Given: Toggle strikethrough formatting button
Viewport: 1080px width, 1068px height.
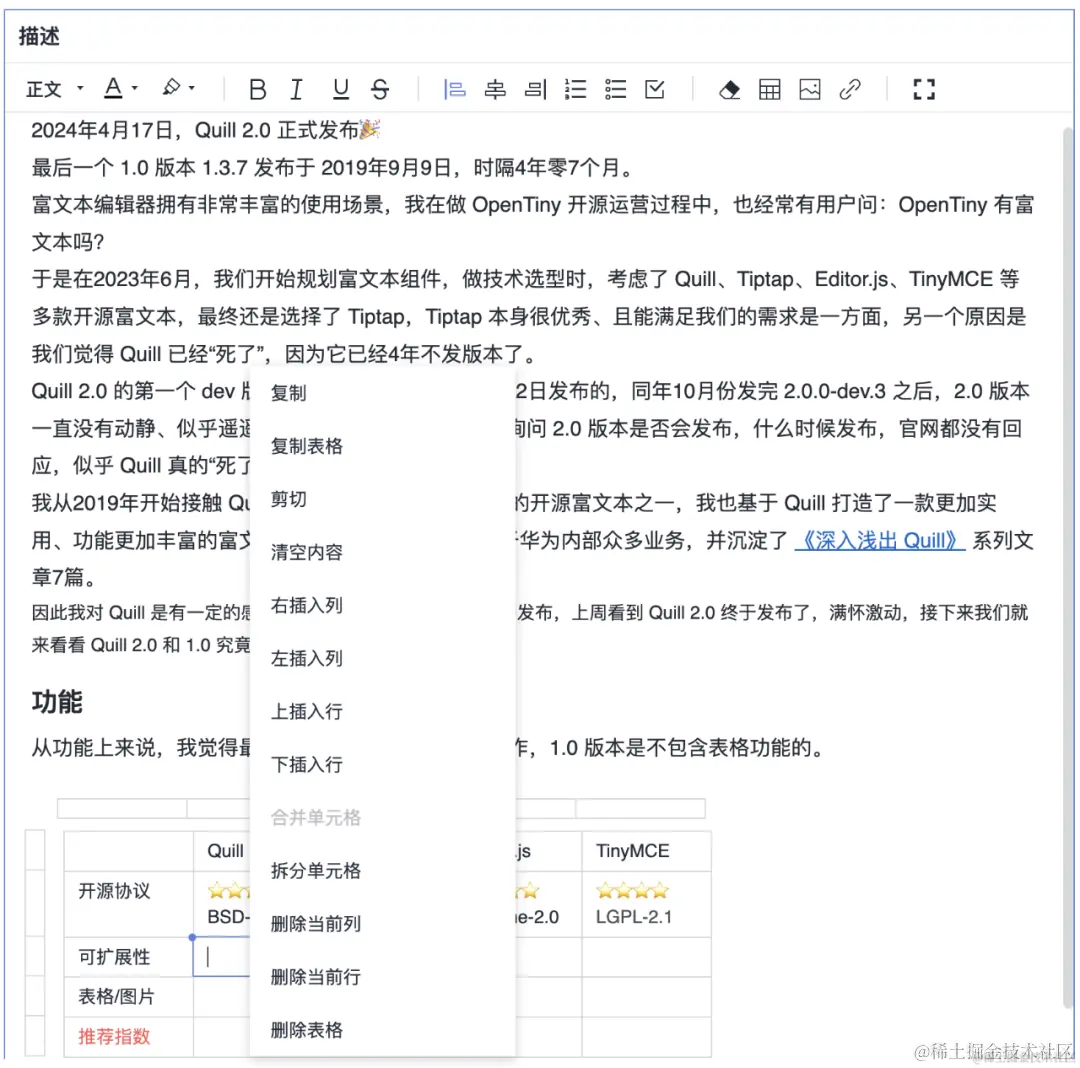Looking at the screenshot, I should click(380, 90).
